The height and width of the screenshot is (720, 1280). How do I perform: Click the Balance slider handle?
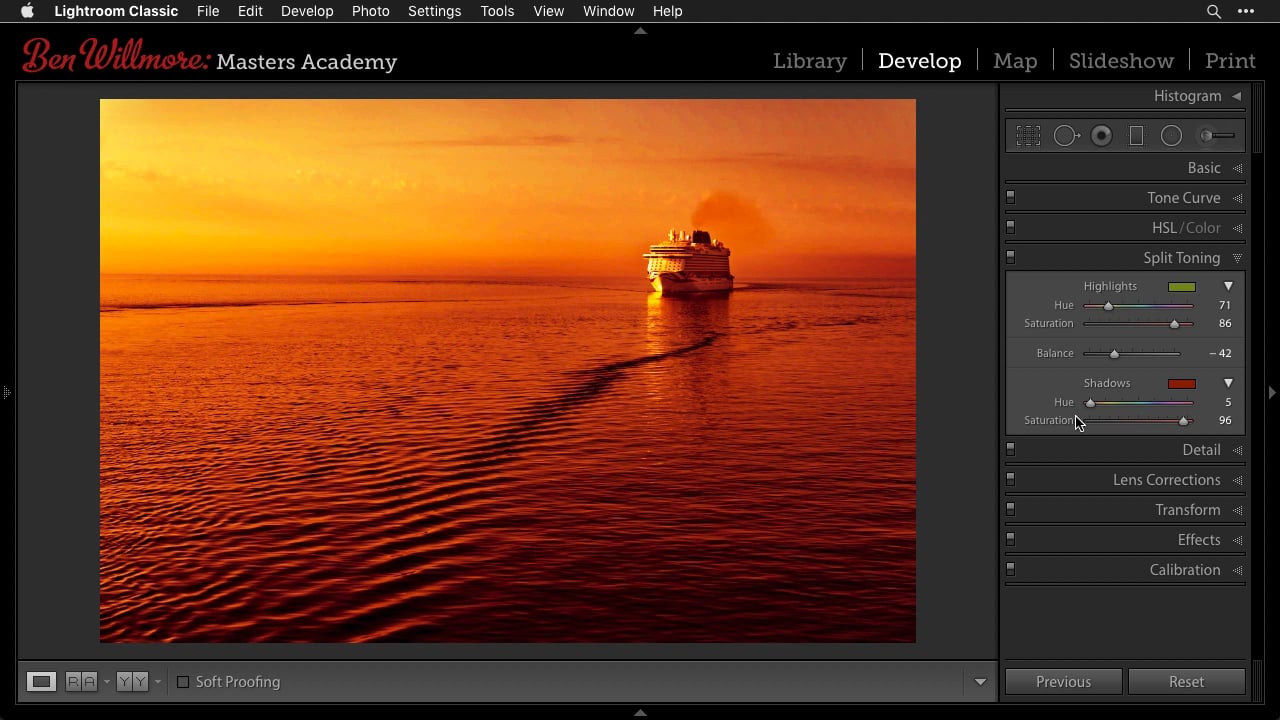1114,354
